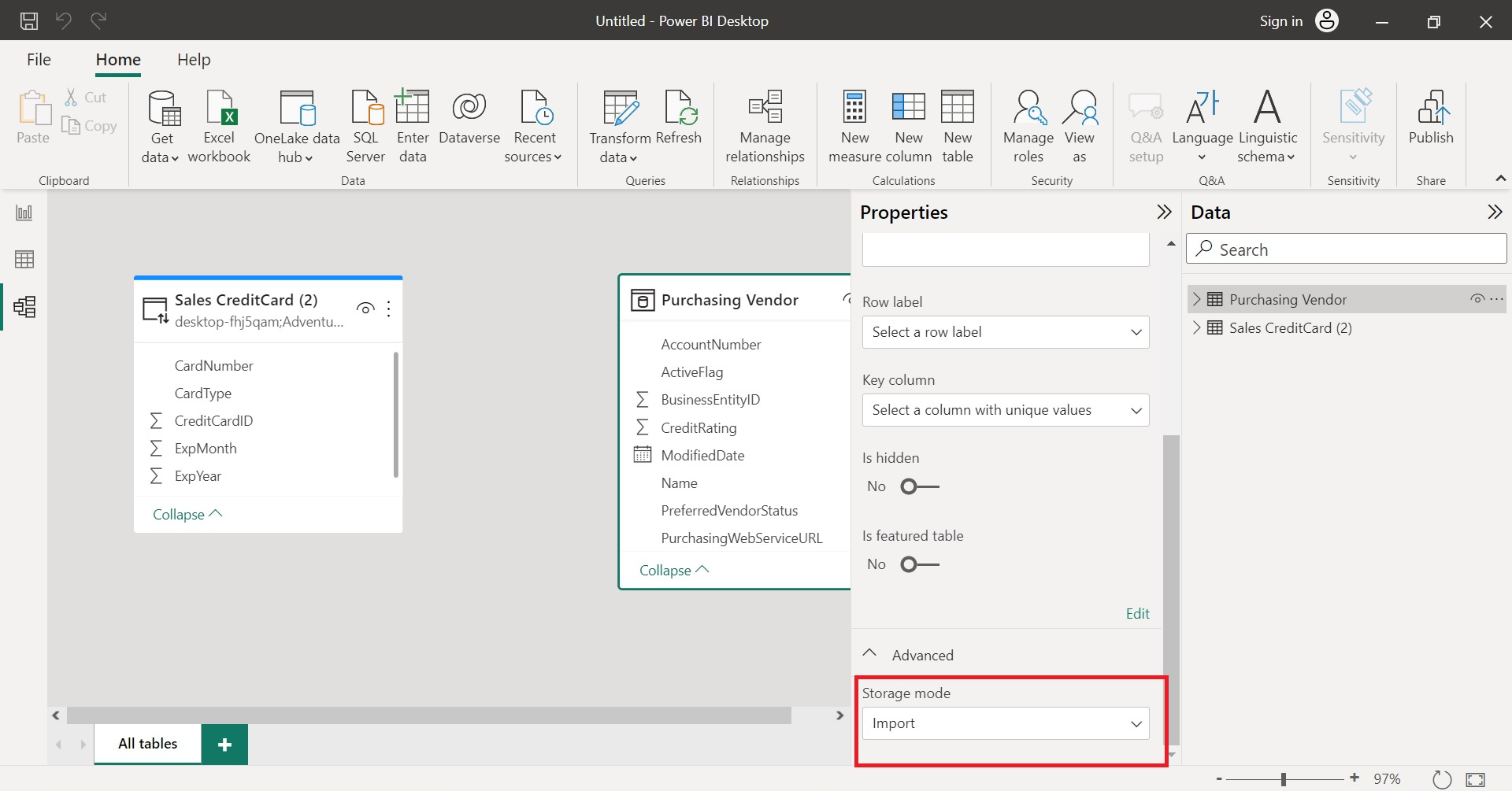Screen dimensions: 1512x791
Task: Click Fit to page icon in status bar
Action: (1475, 779)
